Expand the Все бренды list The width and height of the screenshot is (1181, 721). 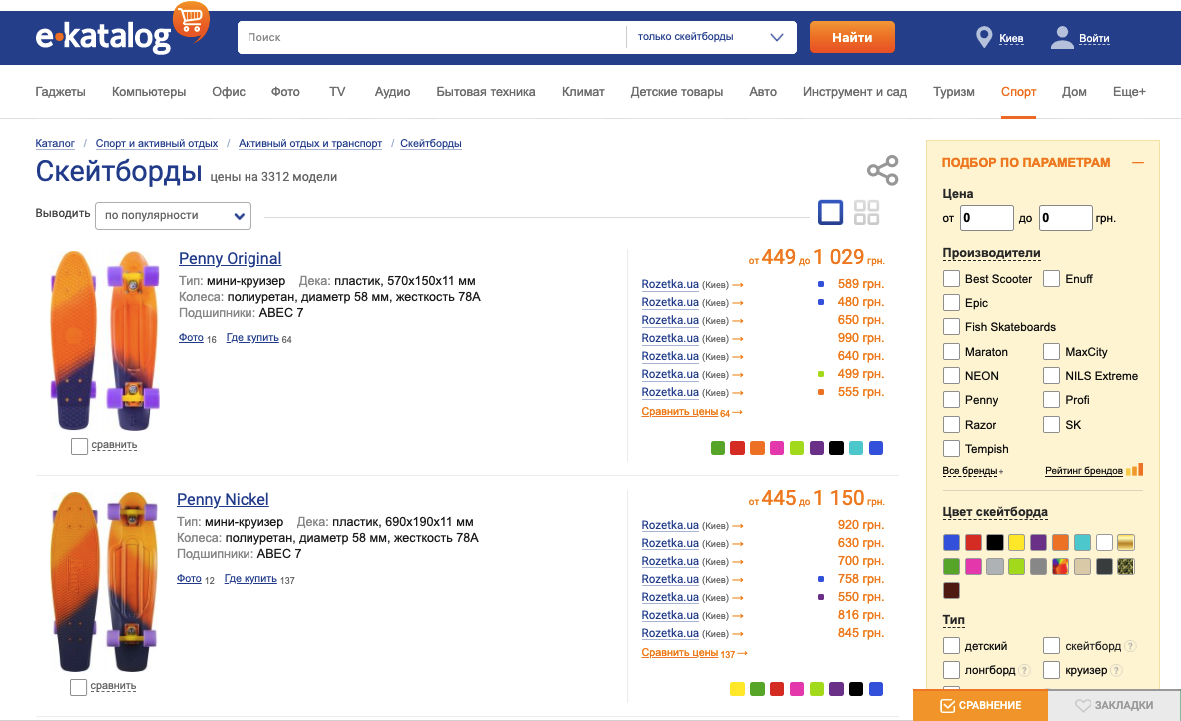972,471
